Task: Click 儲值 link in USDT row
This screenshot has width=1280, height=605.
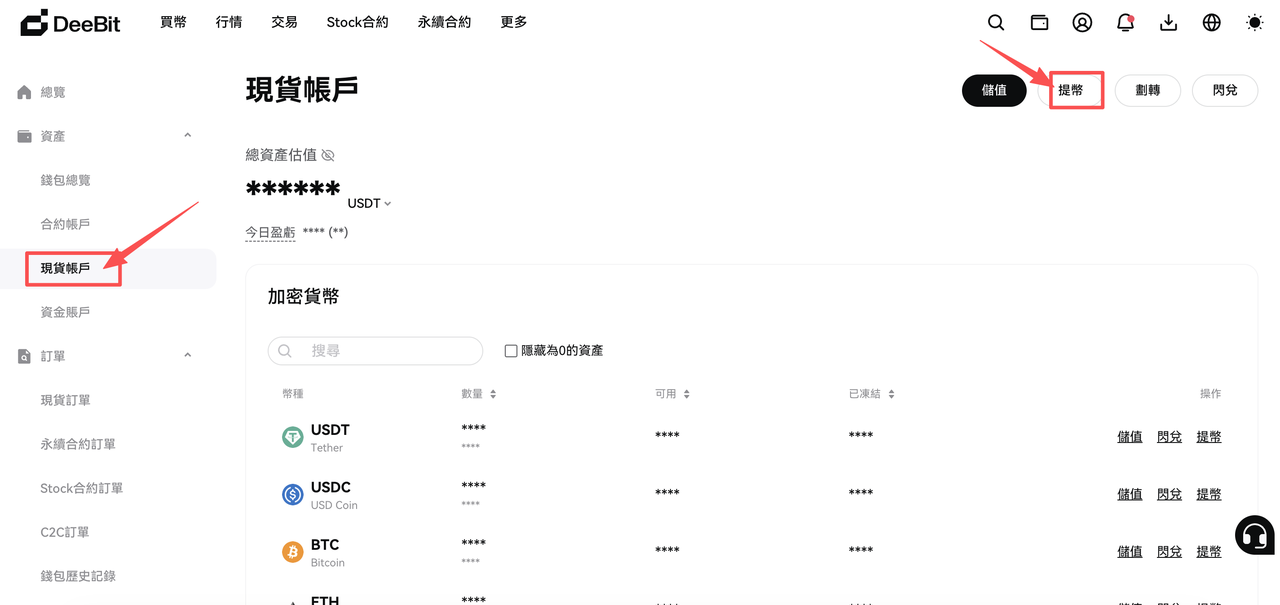Action: click(x=1130, y=437)
